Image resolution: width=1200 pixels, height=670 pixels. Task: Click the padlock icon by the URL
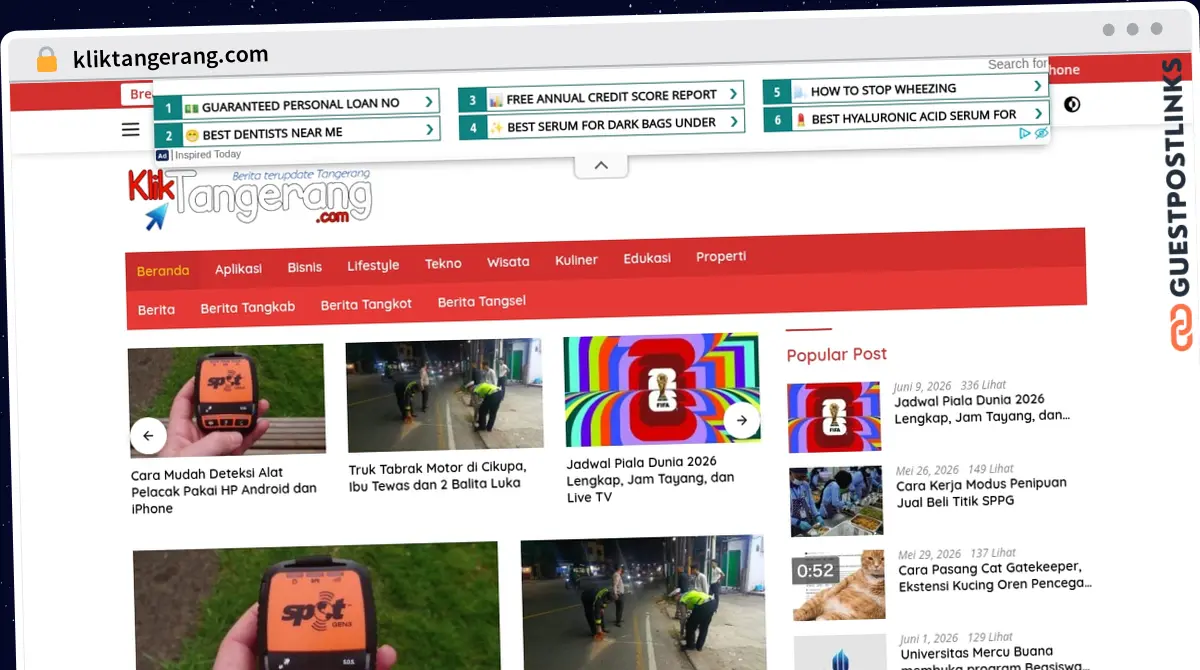pos(47,59)
